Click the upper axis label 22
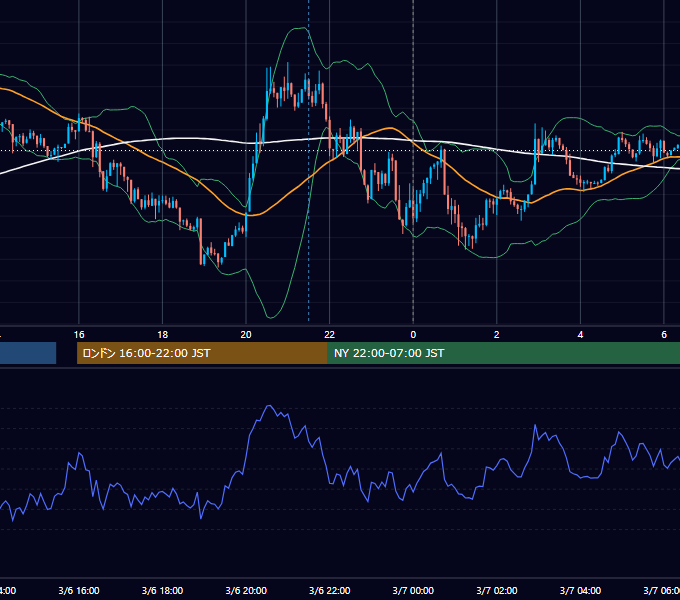The image size is (680, 600). click(330, 334)
